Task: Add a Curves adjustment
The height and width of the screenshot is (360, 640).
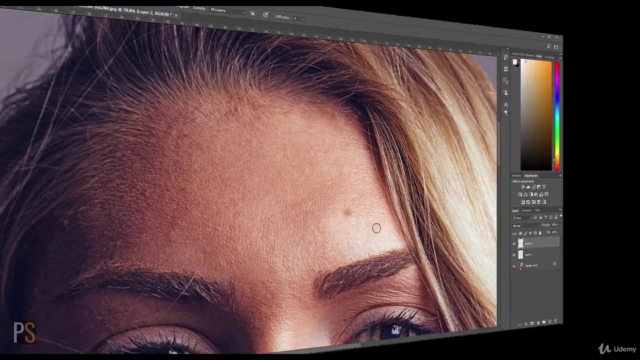Action: (533, 187)
